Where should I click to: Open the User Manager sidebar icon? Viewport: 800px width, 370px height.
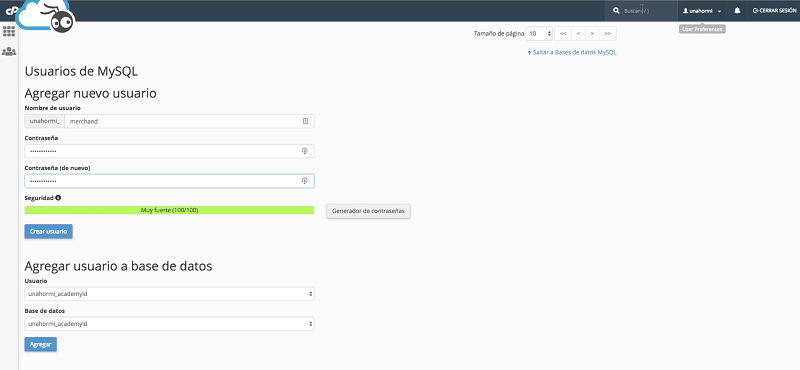[9, 52]
